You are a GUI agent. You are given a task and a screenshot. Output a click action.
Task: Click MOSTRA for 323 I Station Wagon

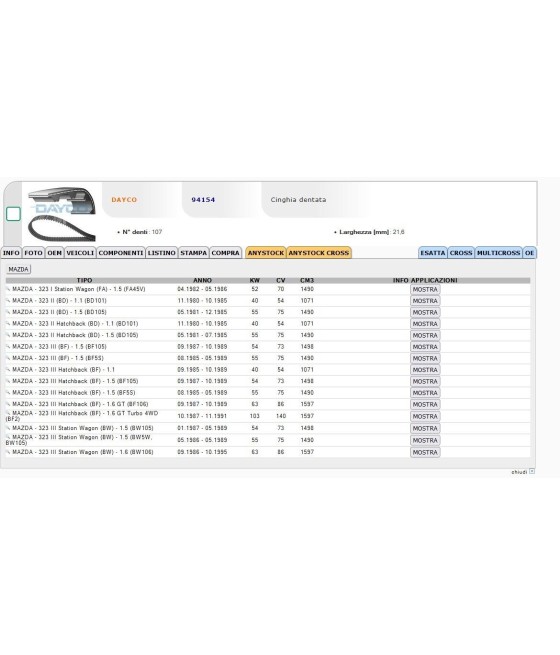tap(425, 289)
